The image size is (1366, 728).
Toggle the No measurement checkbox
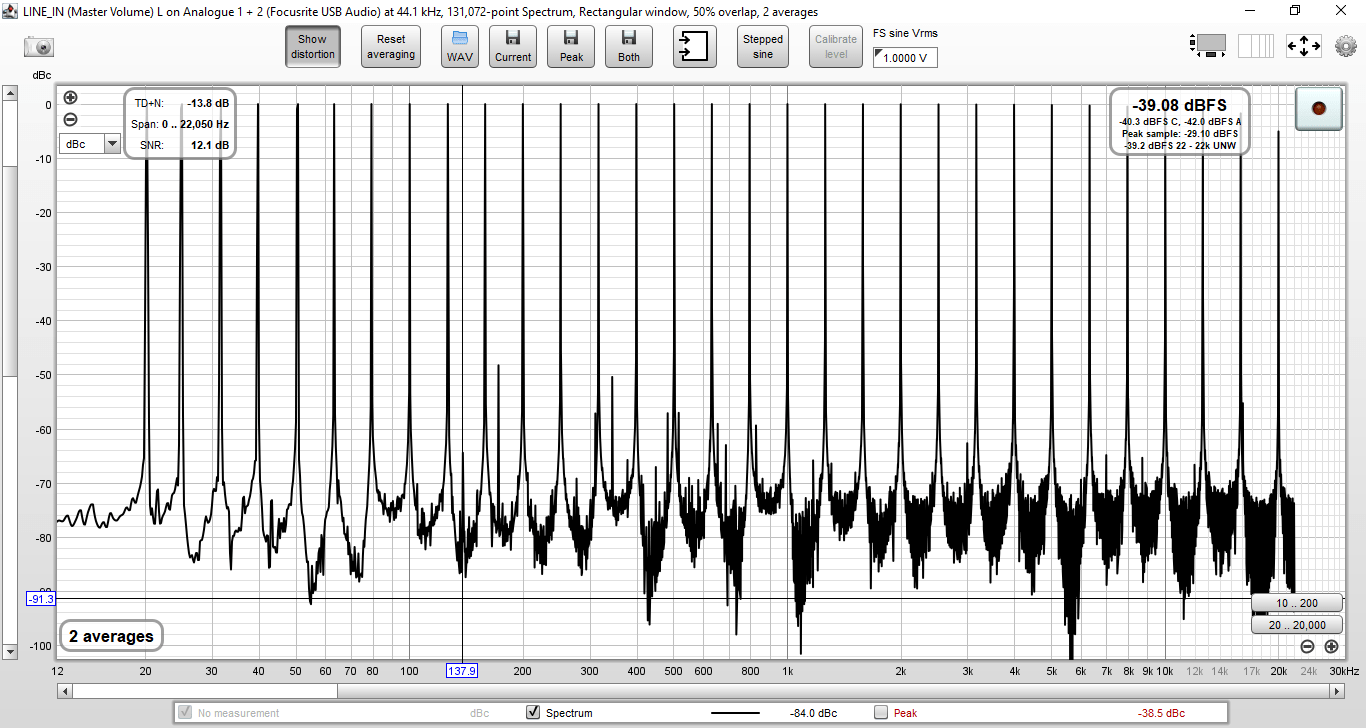click(185, 713)
